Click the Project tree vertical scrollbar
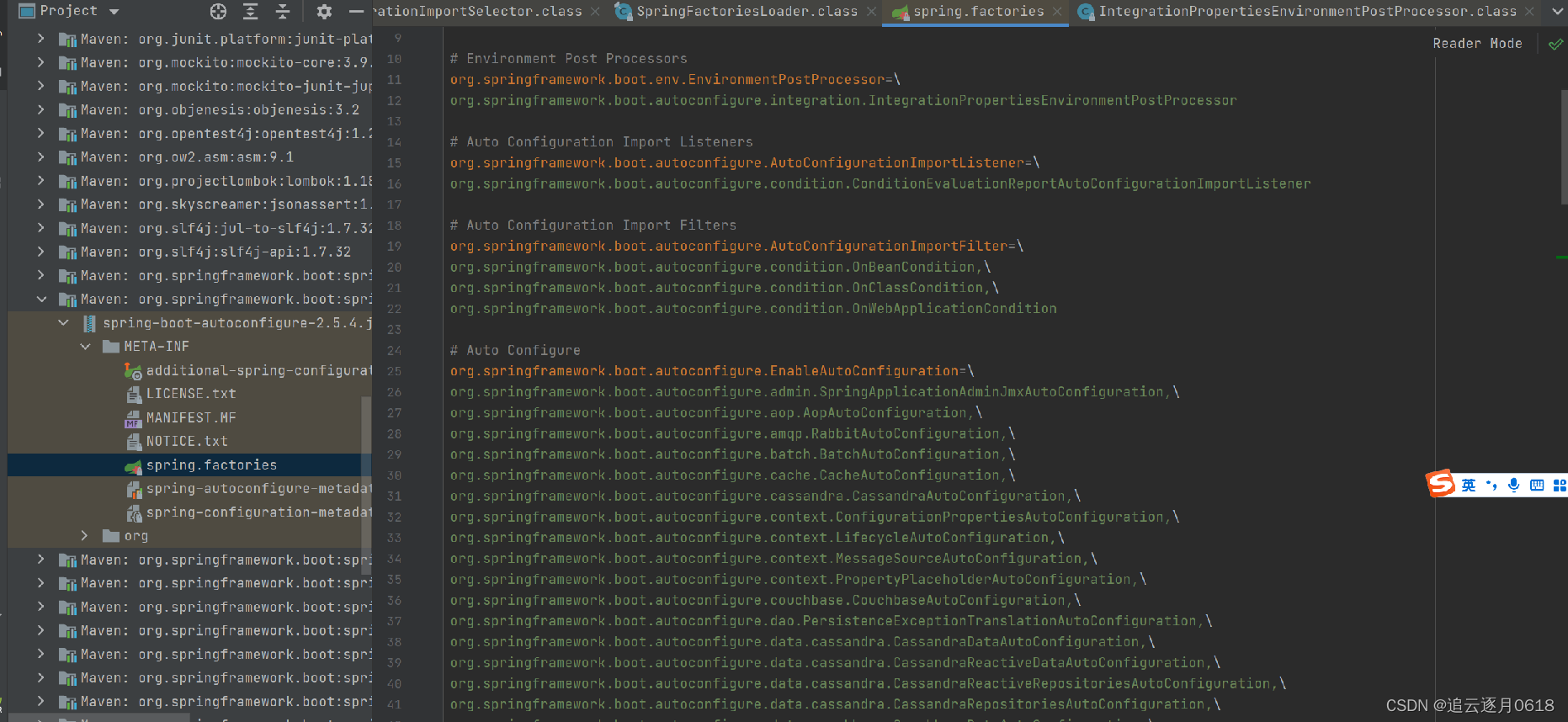 [366, 486]
